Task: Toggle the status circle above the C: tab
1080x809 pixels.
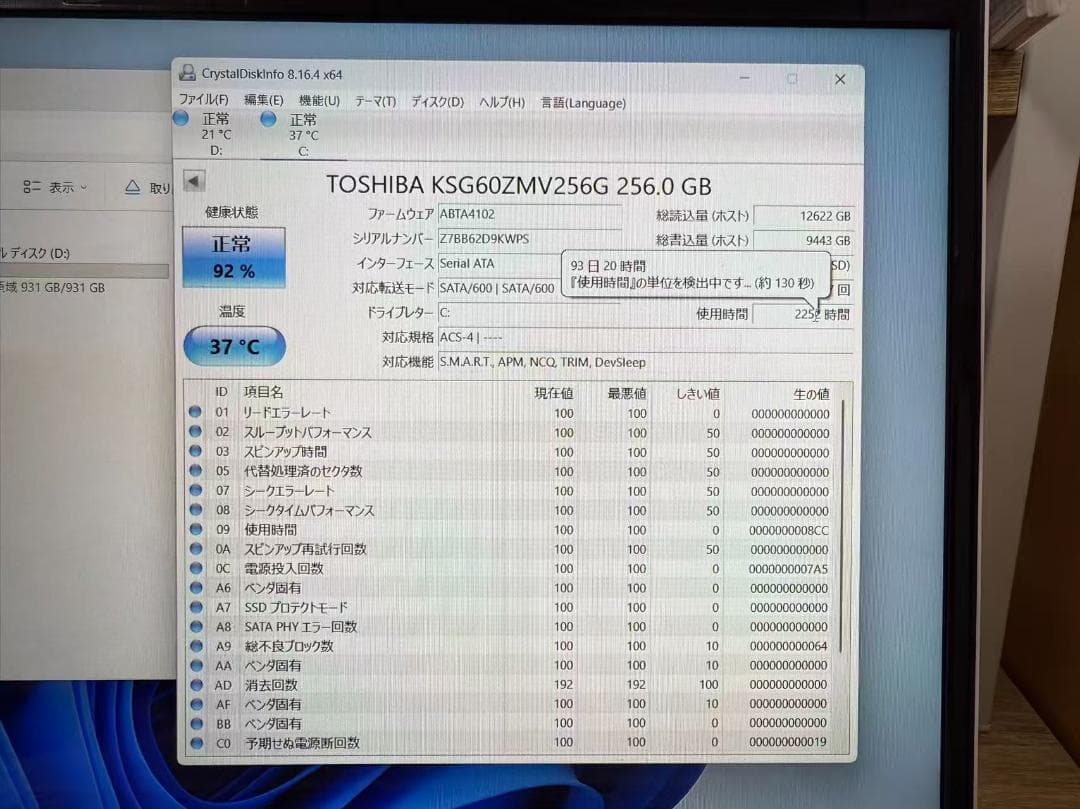Action: [267, 118]
